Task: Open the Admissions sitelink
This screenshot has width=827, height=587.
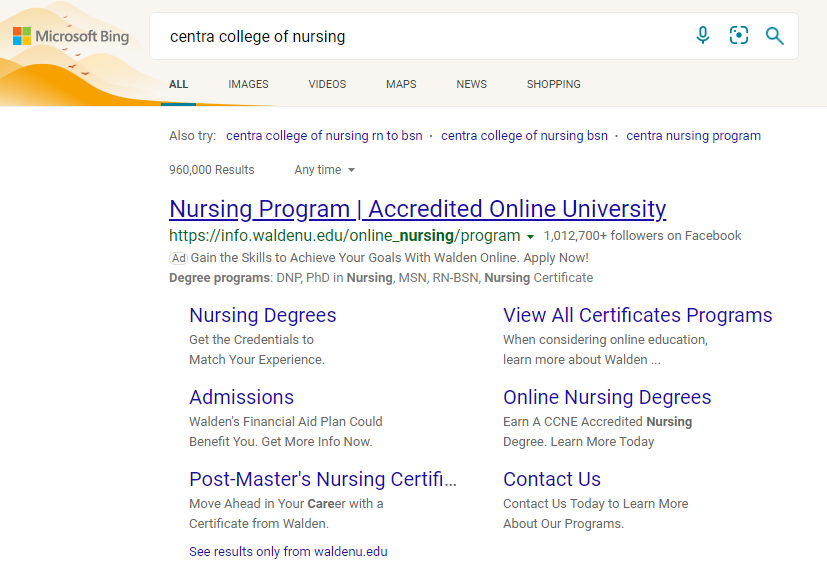Action: 241,397
